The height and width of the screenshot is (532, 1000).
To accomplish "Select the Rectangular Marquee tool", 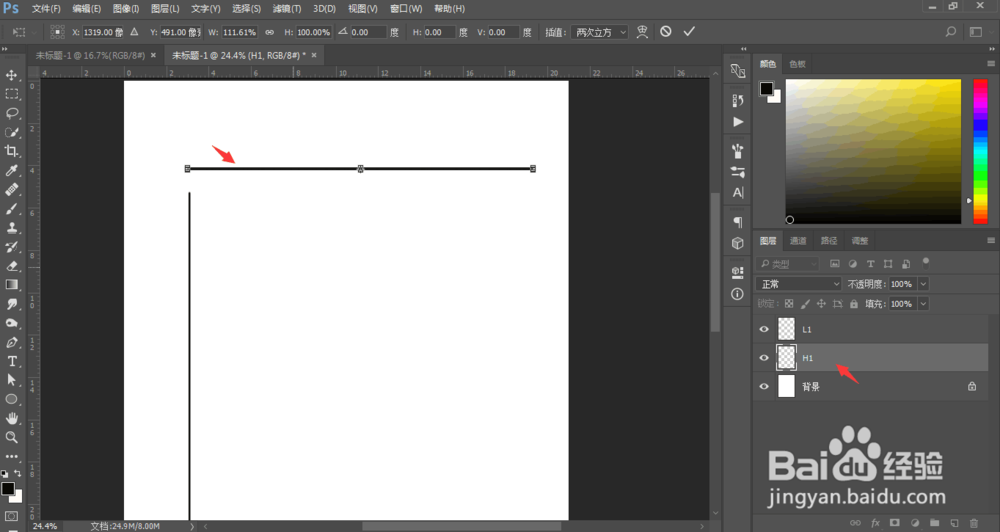I will 11,94.
